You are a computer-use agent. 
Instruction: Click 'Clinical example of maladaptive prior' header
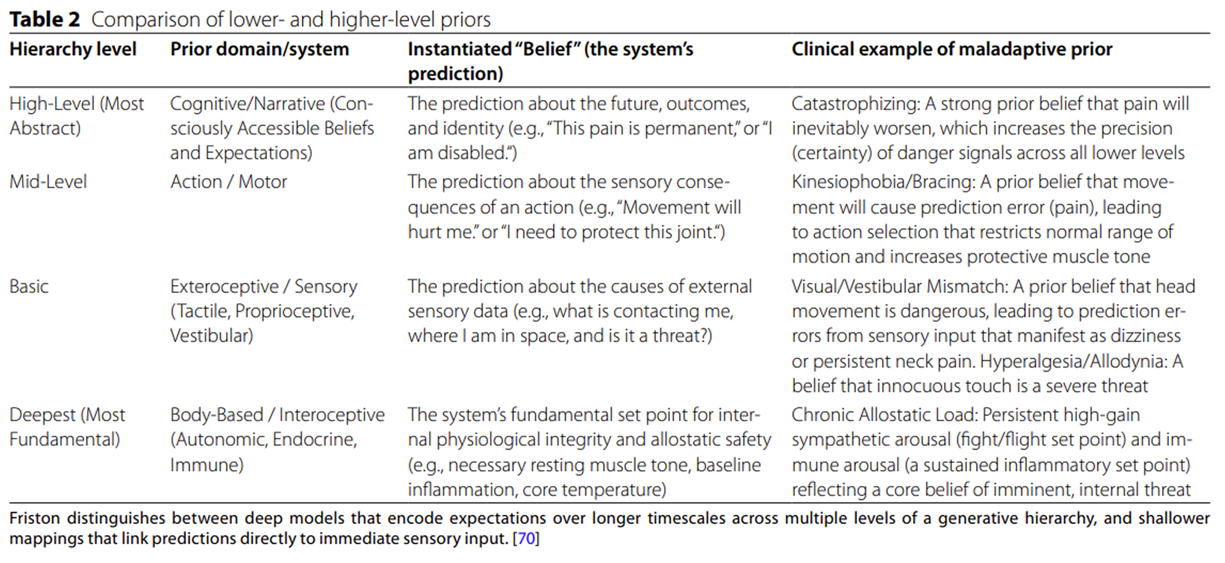[x=952, y=49]
